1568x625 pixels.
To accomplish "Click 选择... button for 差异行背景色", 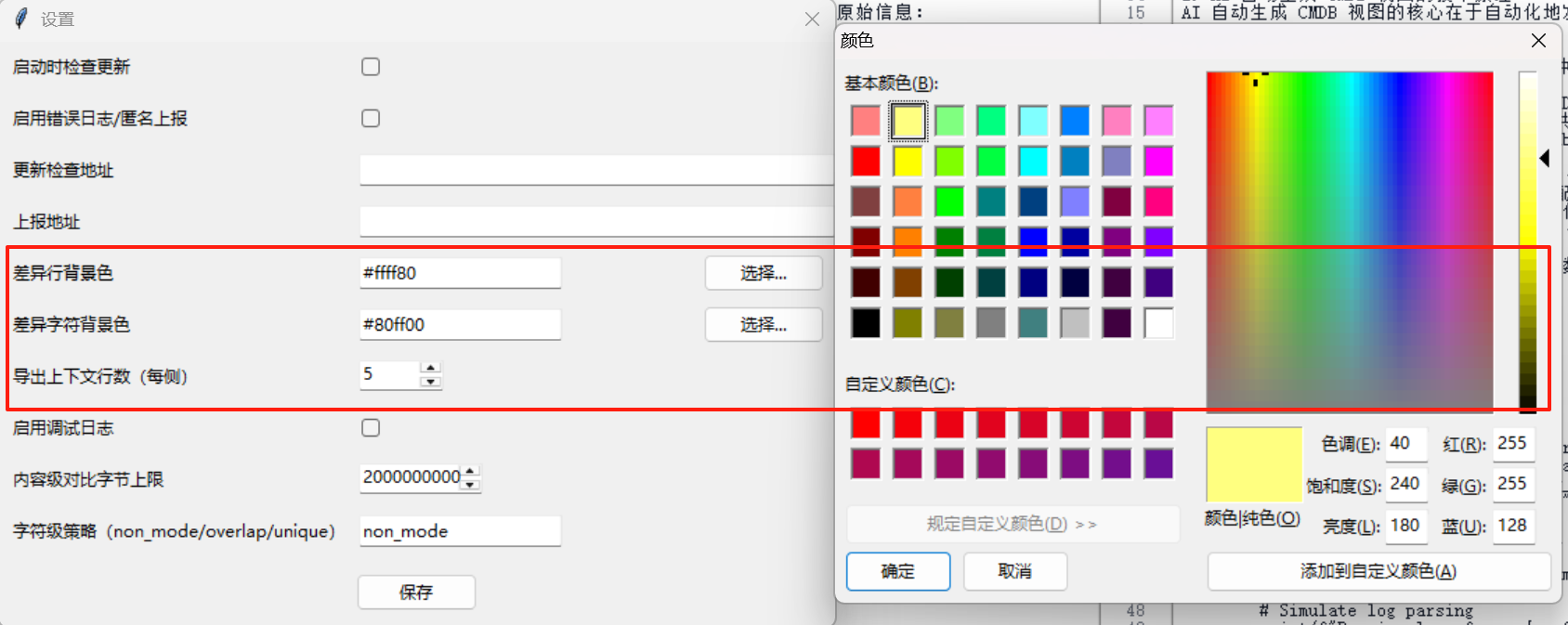I will coord(764,273).
